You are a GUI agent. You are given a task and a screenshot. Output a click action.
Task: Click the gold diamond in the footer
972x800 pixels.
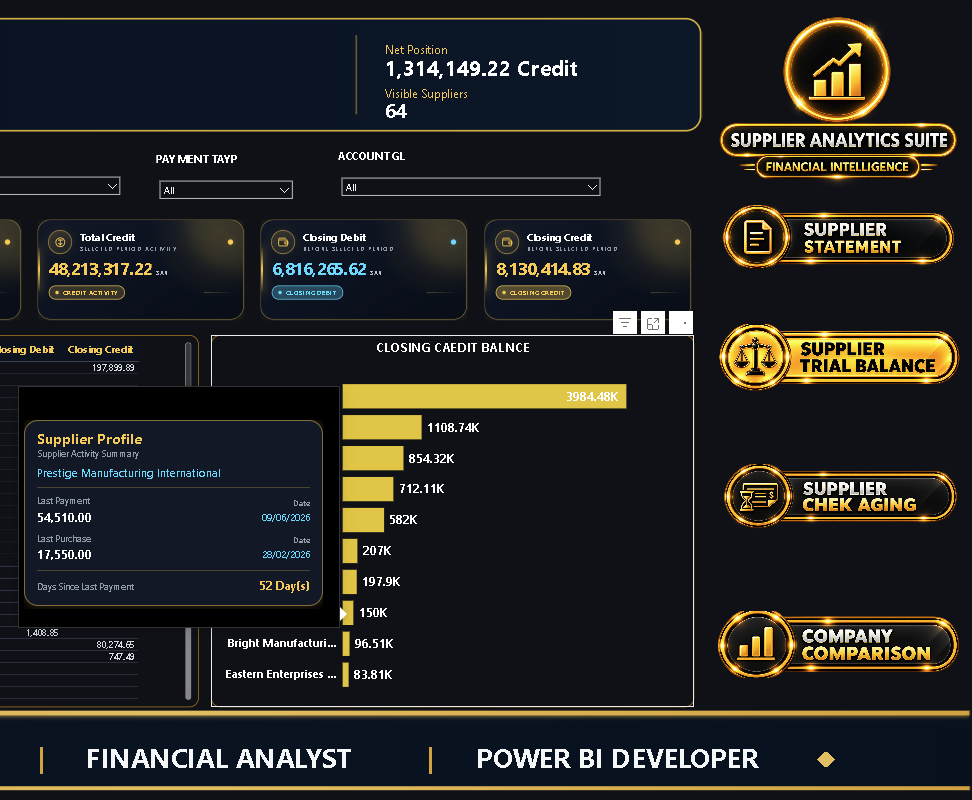tap(826, 759)
